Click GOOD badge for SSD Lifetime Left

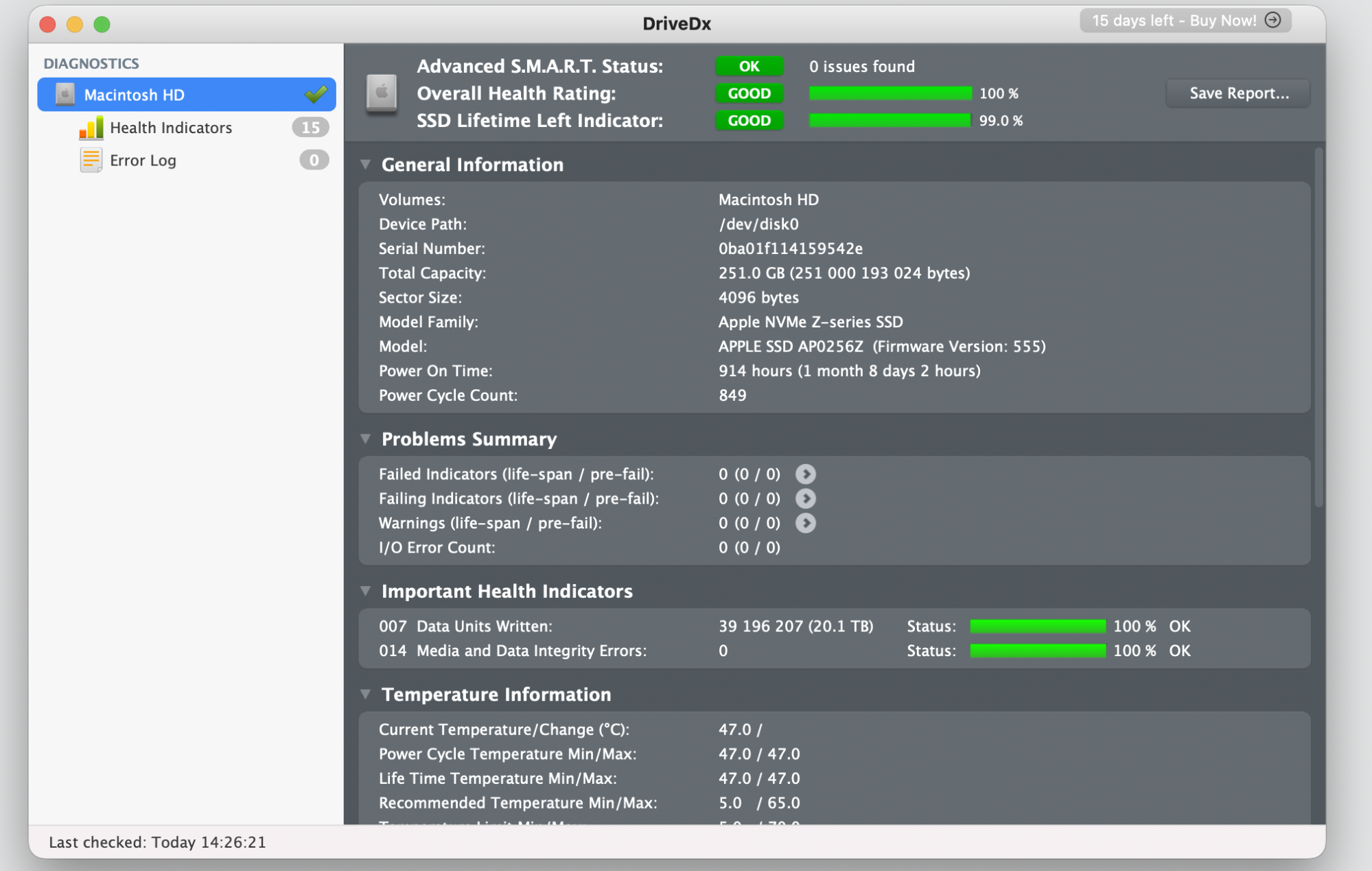coord(749,121)
